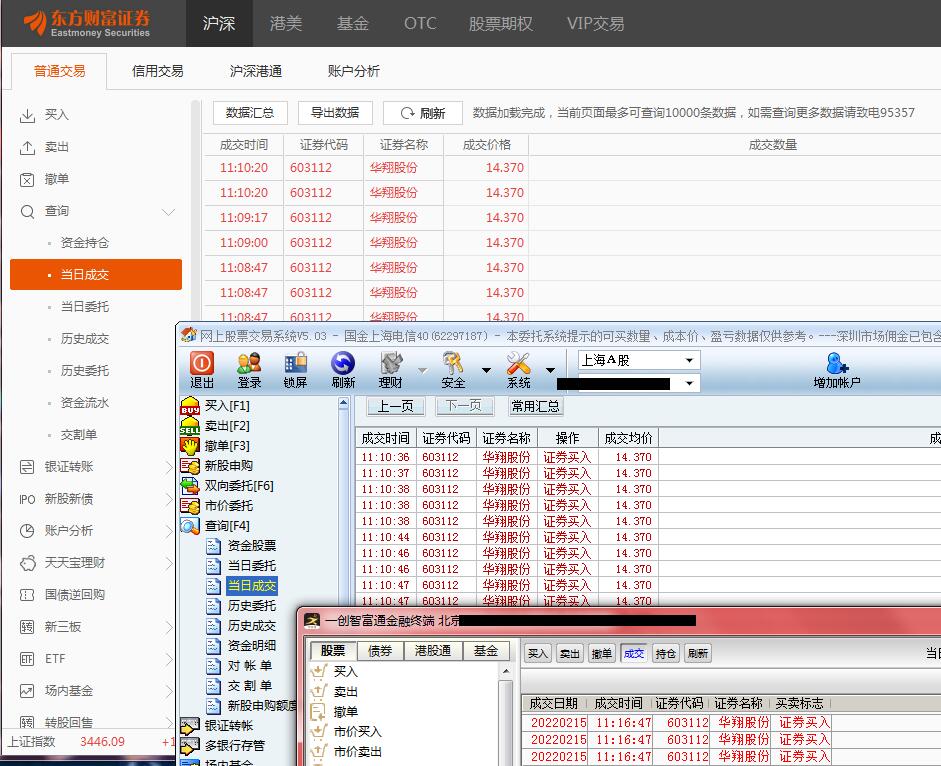The height and width of the screenshot is (766, 941).
Task: Click the 刷新 button in Eastmoney
Action: point(422,113)
